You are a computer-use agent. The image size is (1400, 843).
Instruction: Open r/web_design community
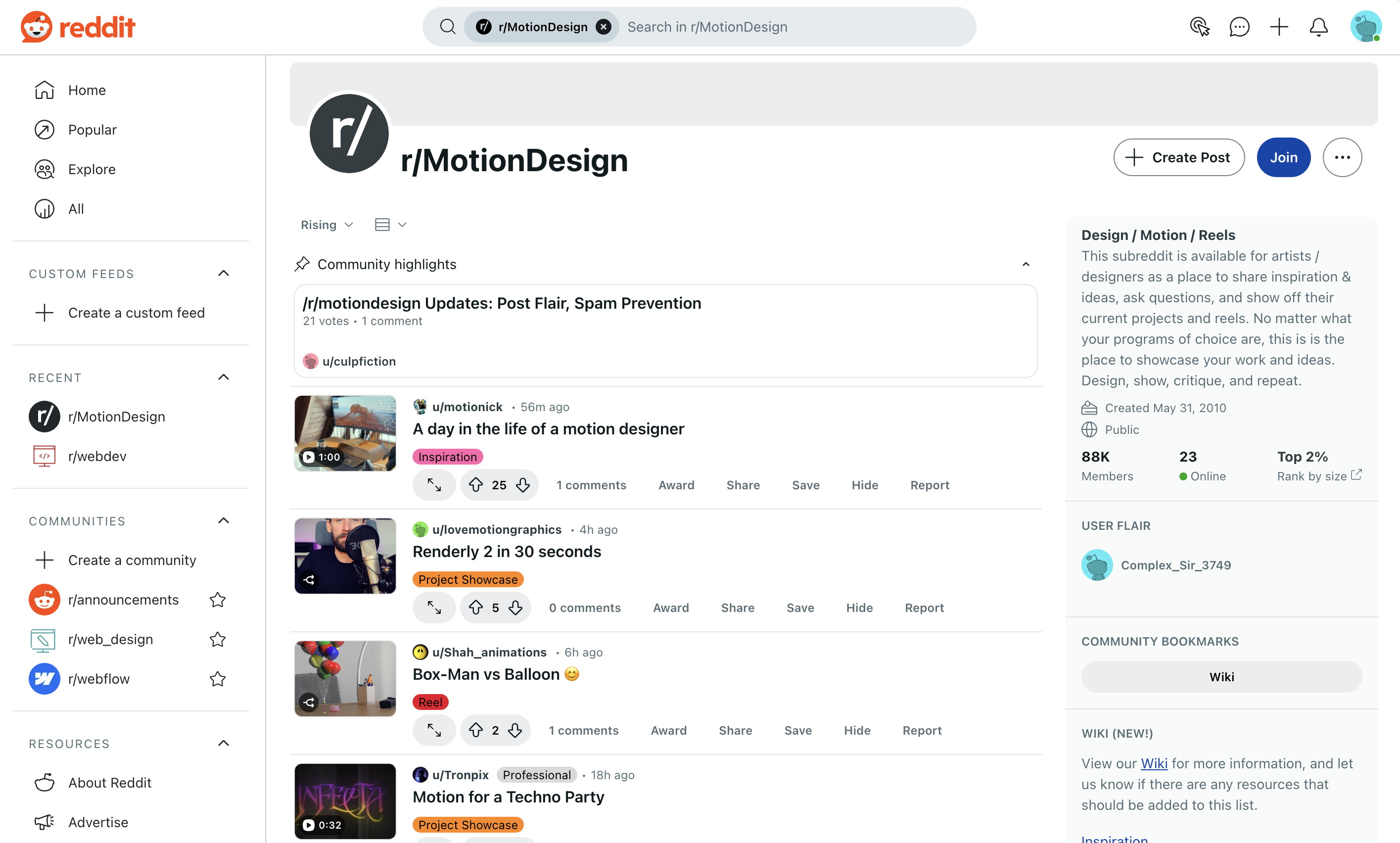point(110,639)
